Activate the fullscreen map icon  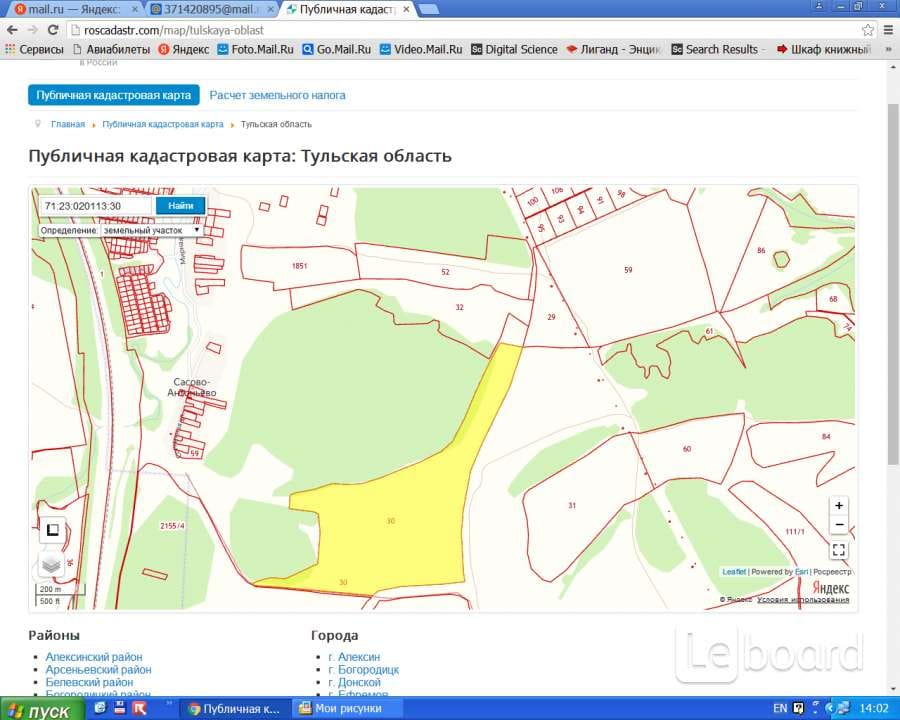pyautogui.click(x=839, y=549)
